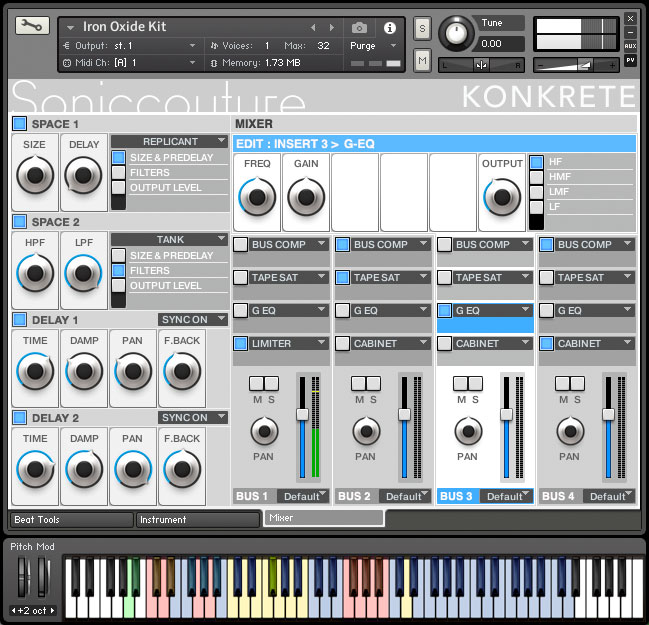649x625 pixels.
Task: Click the Delay 2 DAMP knob
Action: click(84, 469)
